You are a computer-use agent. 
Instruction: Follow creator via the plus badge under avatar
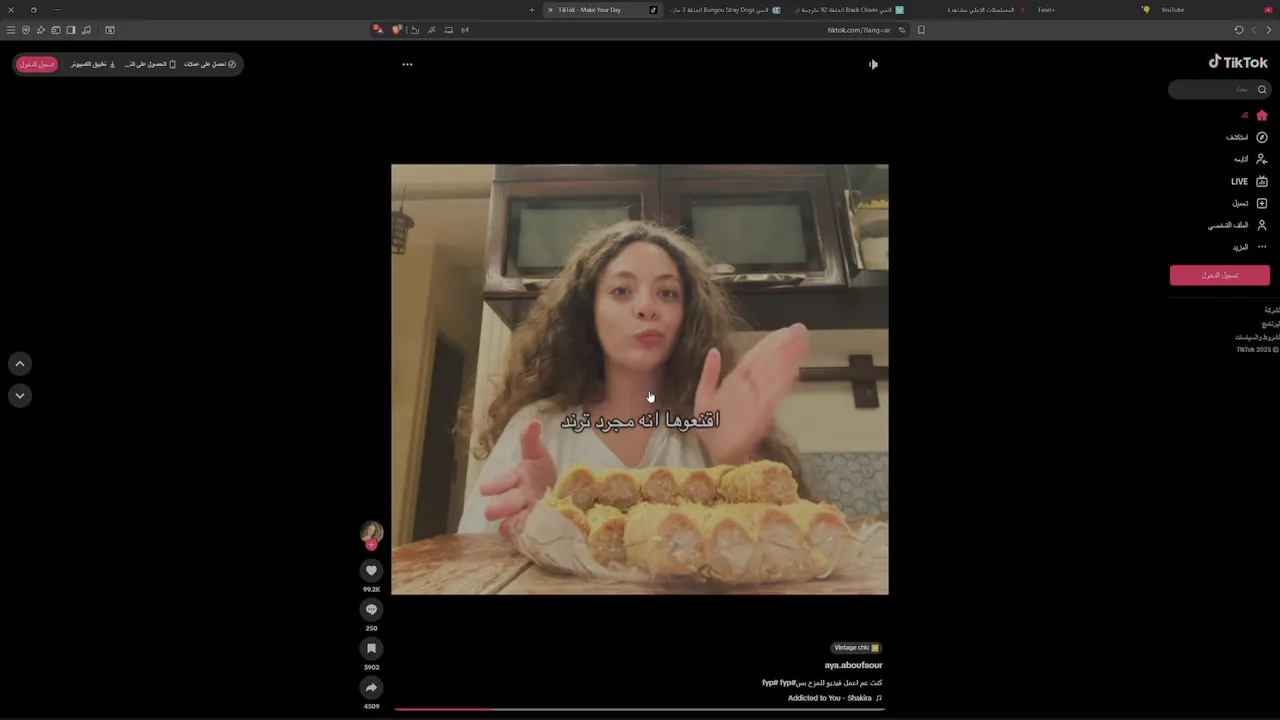(x=371, y=545)
